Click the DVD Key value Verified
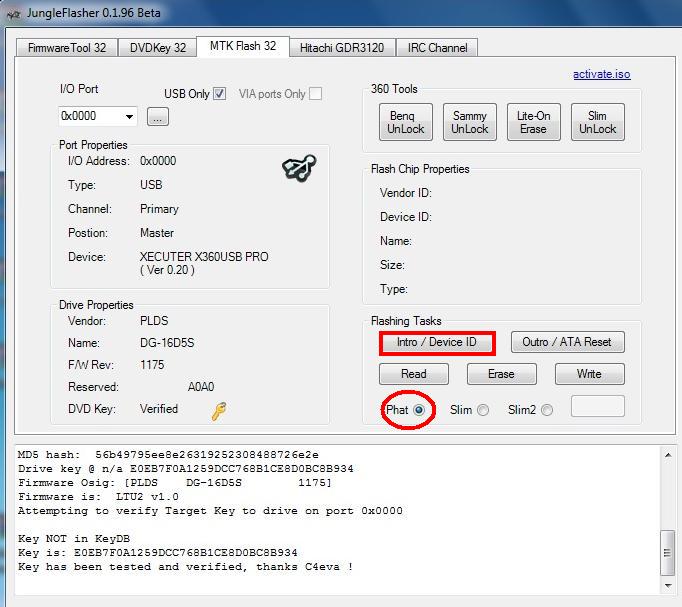 159,409
